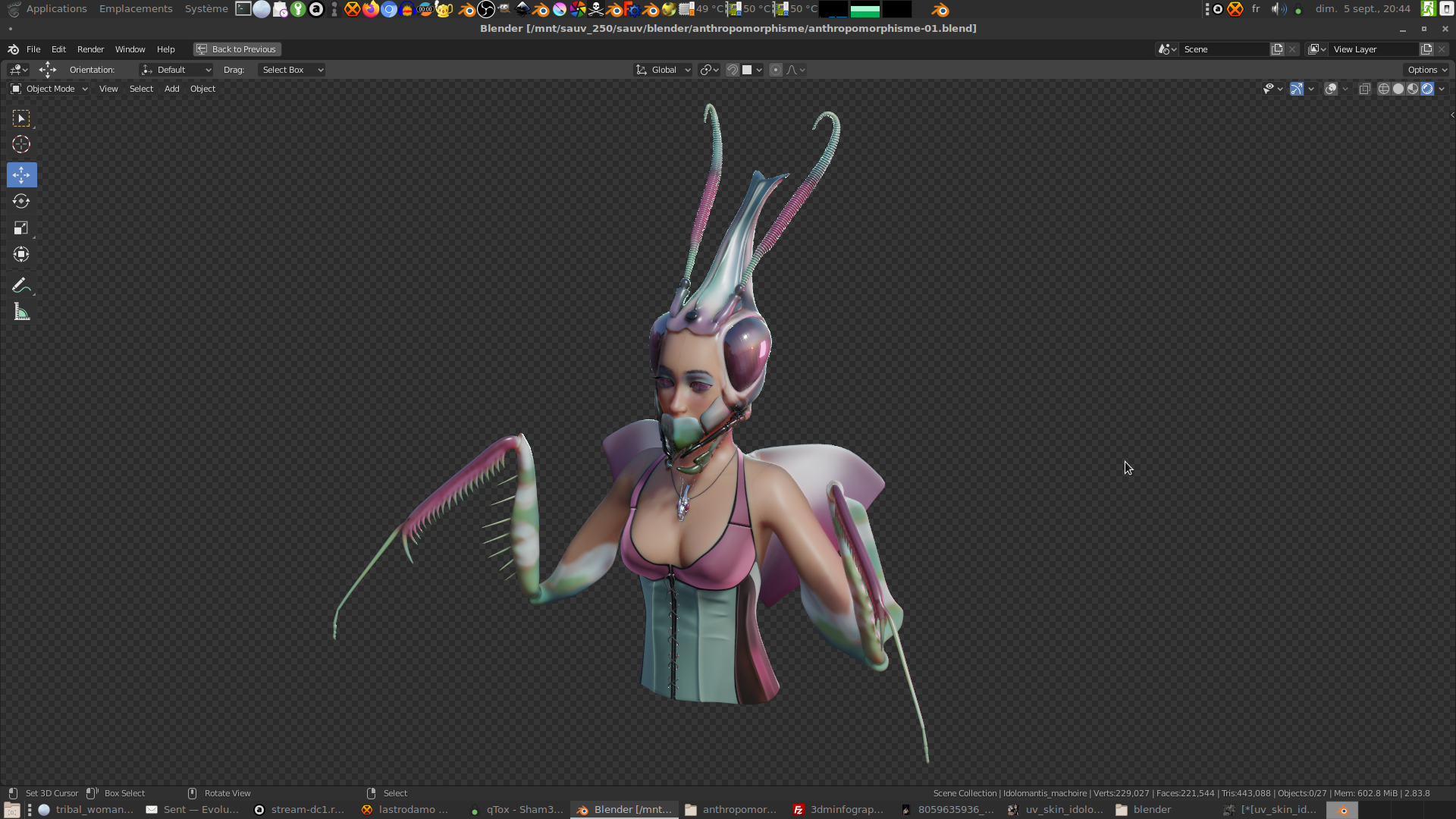Screen dimensions: 1456x819
Task: Browse scenes dropdown icon
Action: pyautogui.click(x=1167, y=49)
